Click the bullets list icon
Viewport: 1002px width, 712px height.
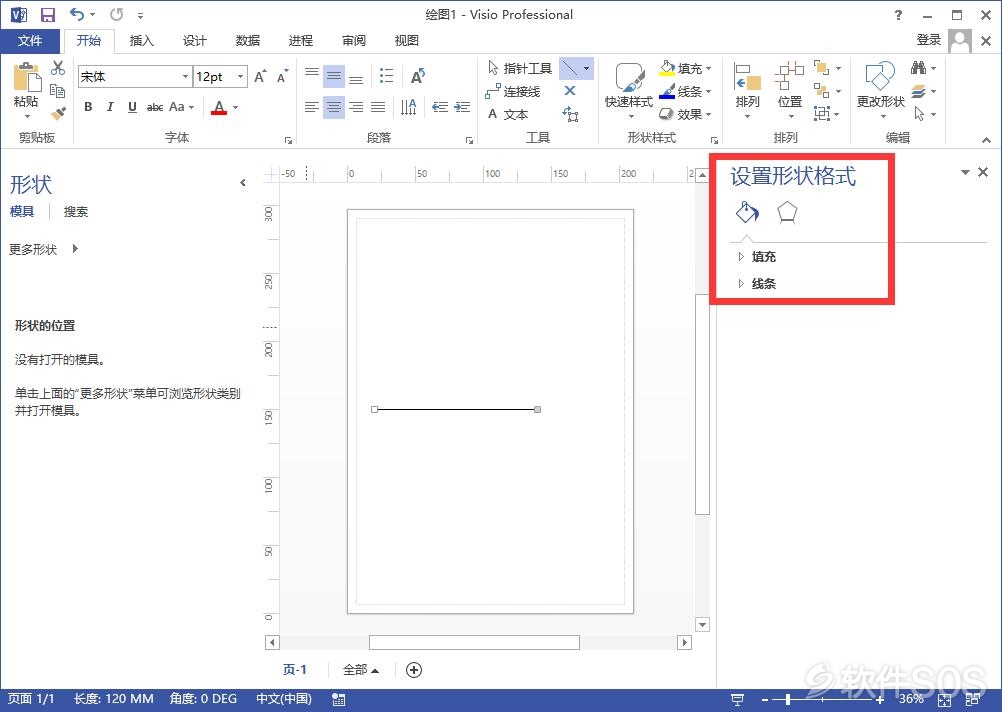click(x=386, y=77)
